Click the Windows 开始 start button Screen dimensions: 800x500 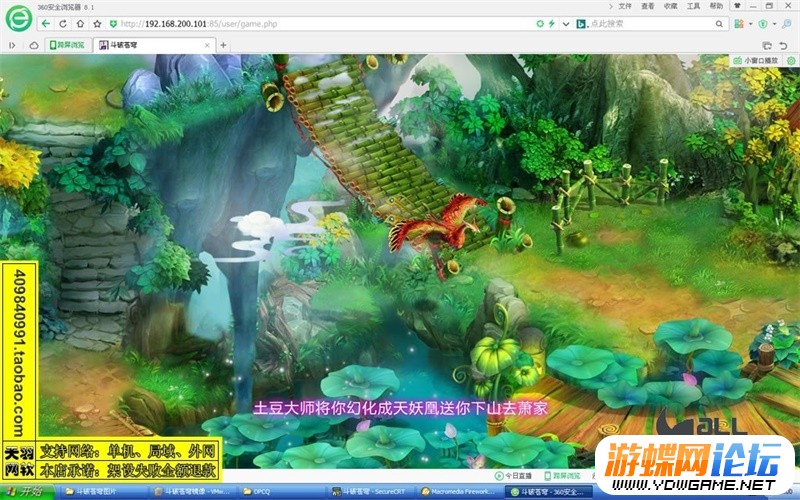27,492
